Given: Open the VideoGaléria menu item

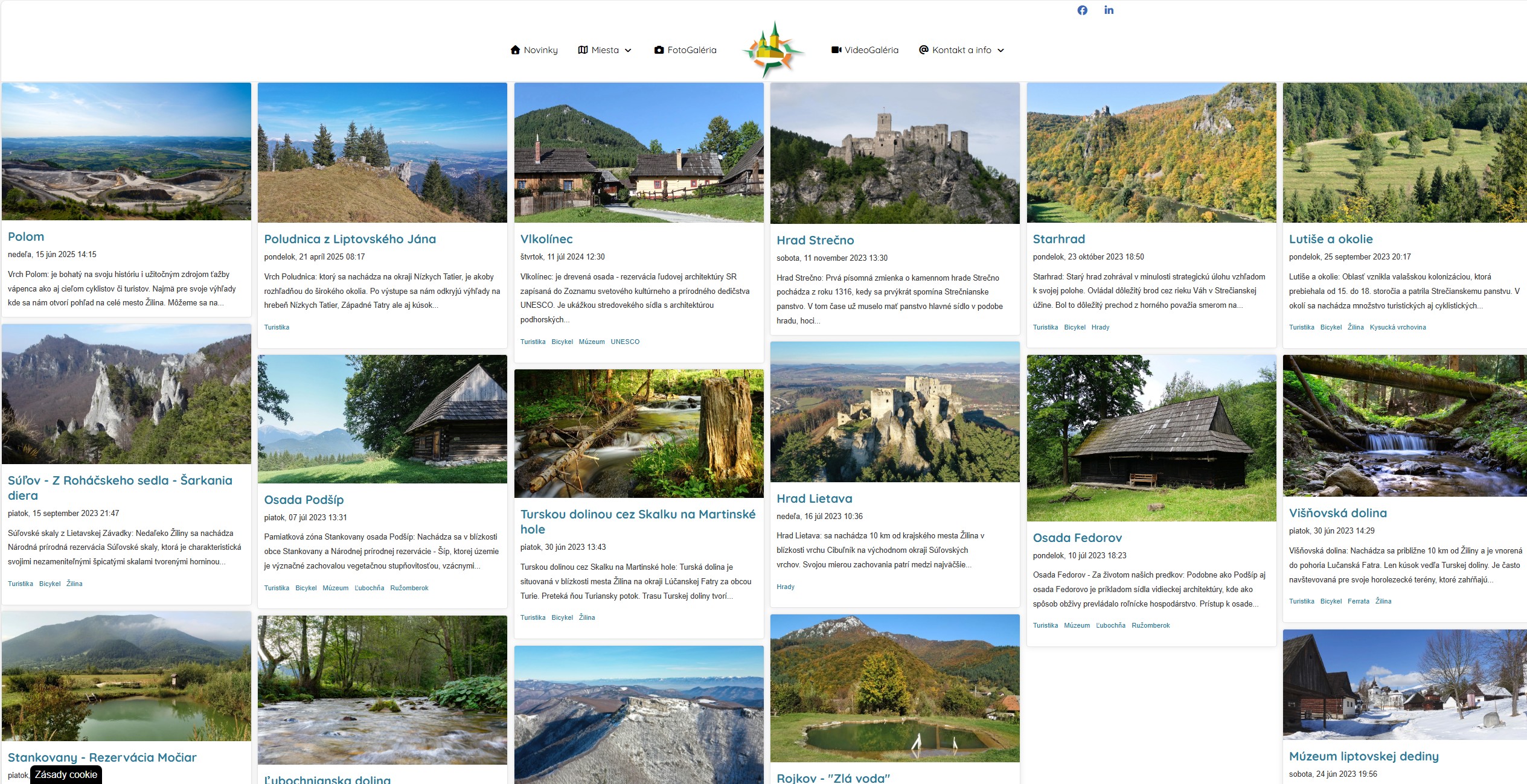Looking at the screenshot, I should pos(871,50).
